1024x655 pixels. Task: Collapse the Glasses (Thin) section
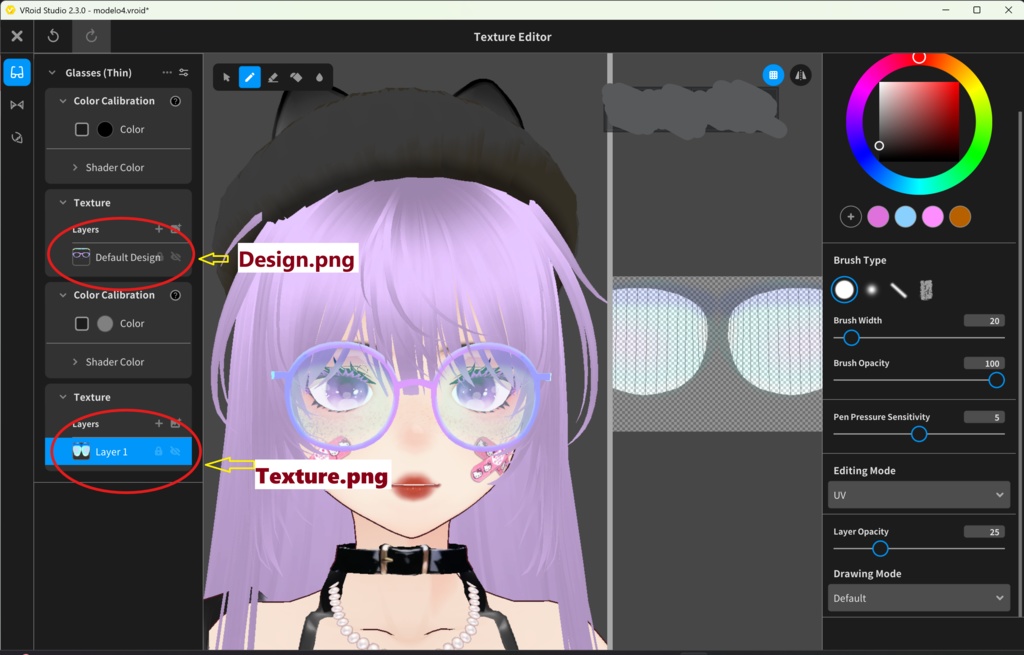tap(52, 72)
